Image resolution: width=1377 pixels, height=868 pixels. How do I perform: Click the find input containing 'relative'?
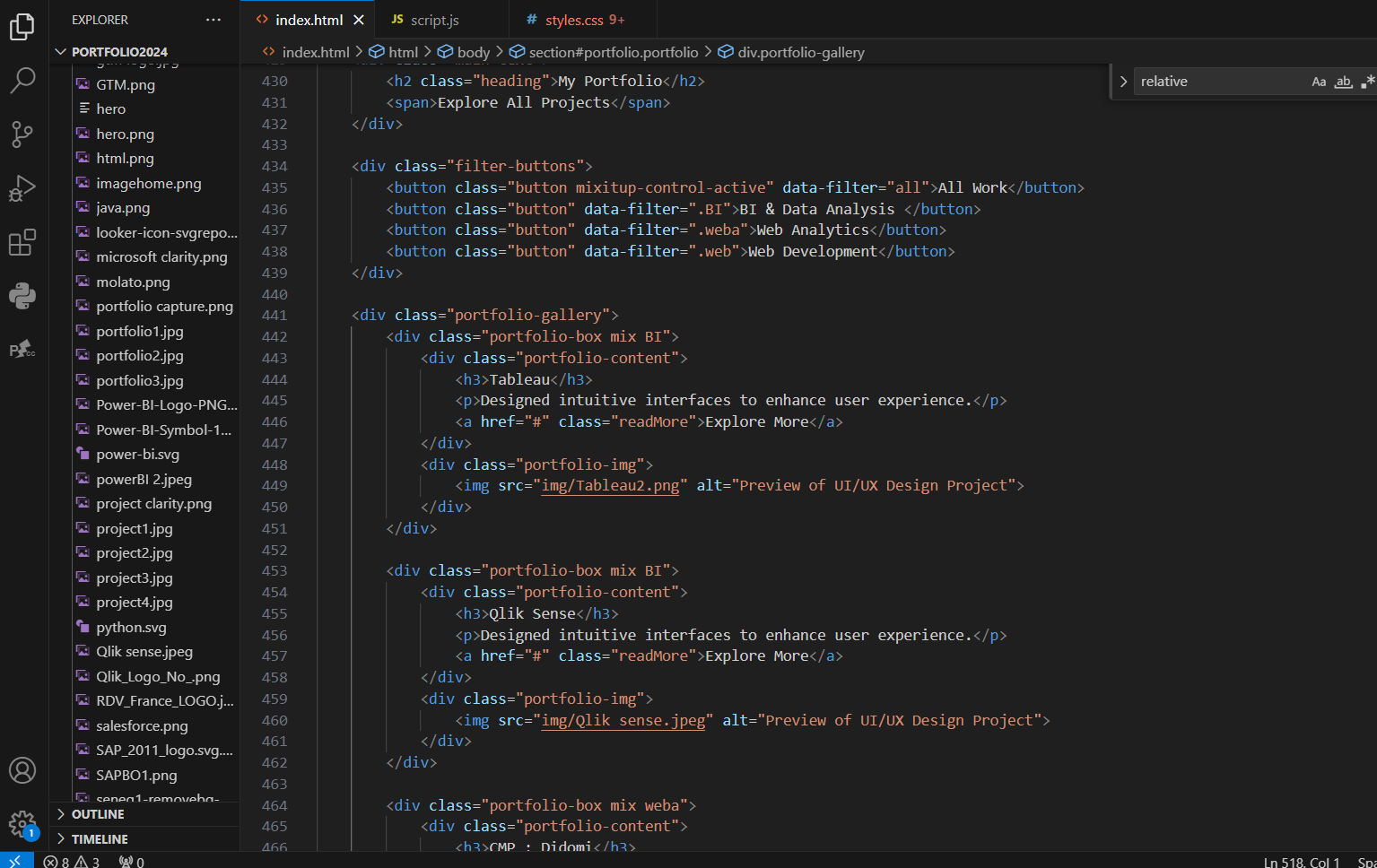point(1220,82)
